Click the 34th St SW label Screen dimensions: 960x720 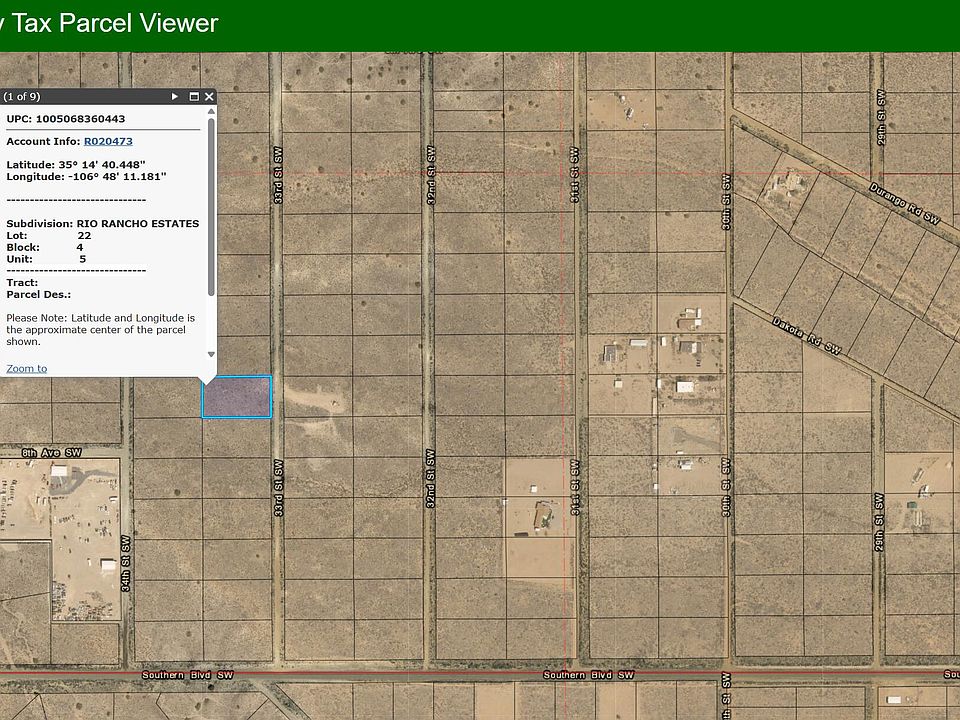(126, 564)
